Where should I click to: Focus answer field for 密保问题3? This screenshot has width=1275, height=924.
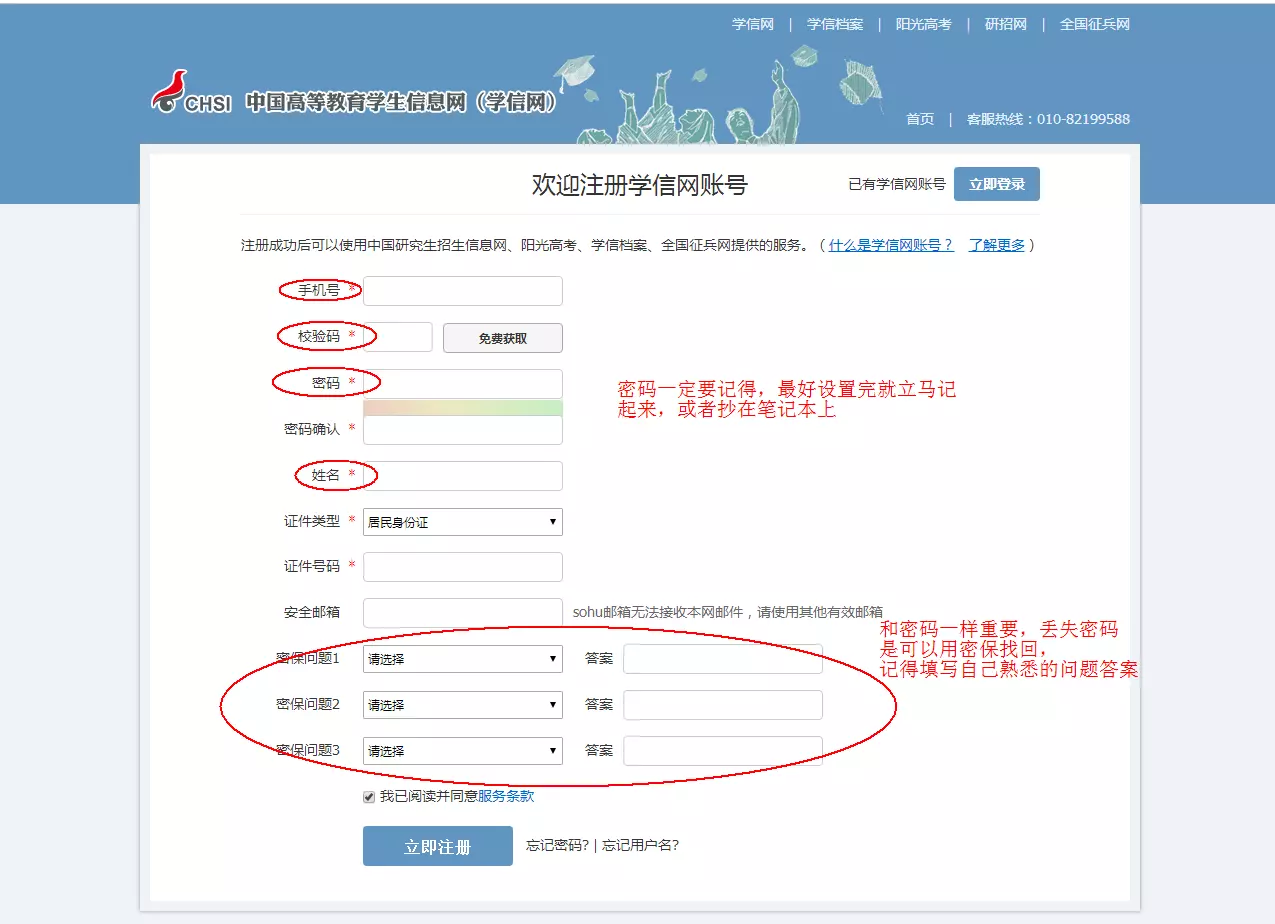pos(723,751)
